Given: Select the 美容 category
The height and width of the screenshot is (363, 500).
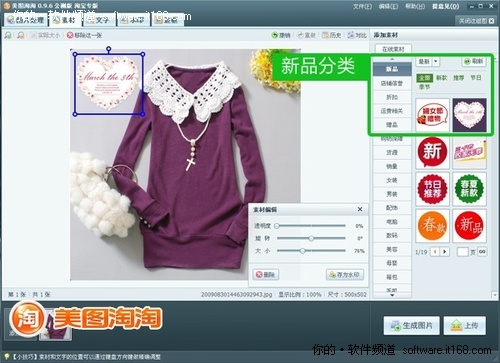Looking at the screenshot, I should pyautogui.click(x=392, y=249).
